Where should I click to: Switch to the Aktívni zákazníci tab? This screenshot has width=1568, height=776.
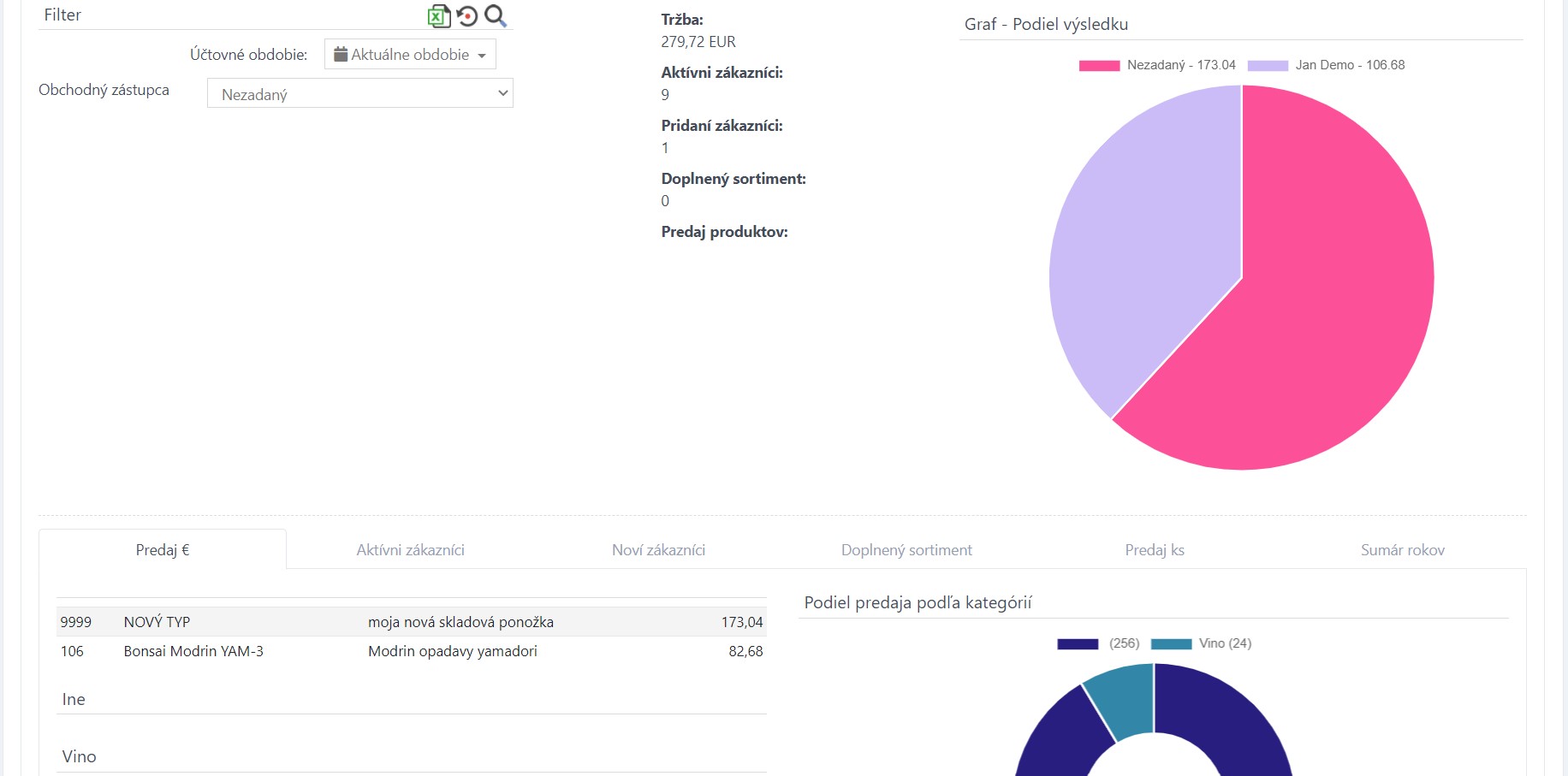click(411, 549)
